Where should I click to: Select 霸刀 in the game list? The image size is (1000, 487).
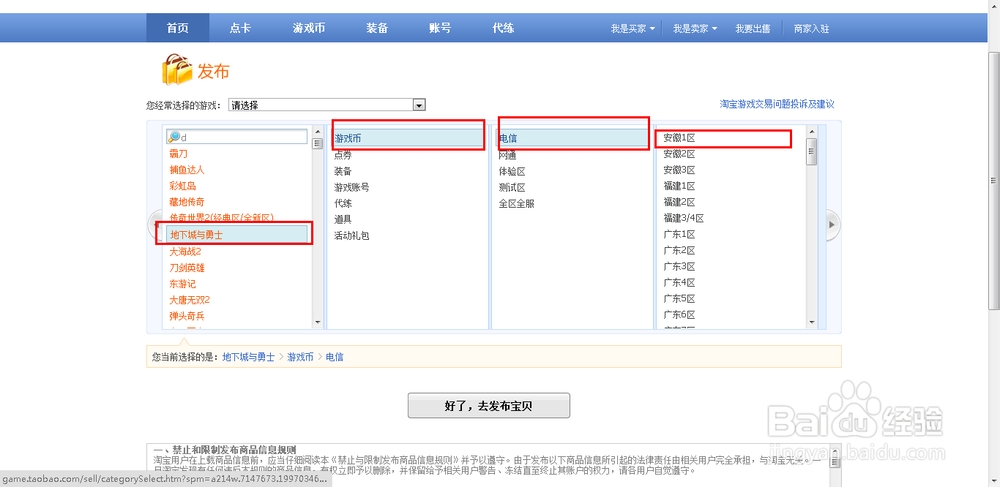tap(179, 154)
